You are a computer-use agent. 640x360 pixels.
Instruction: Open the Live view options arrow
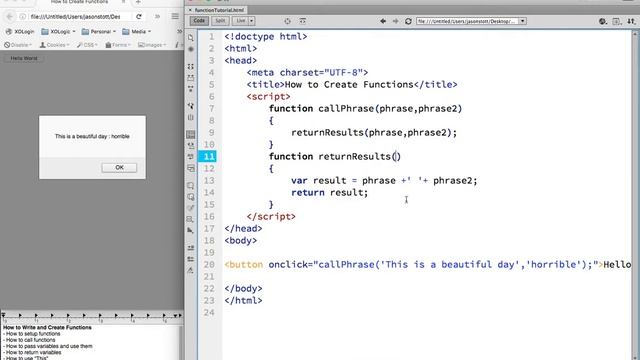252,21
